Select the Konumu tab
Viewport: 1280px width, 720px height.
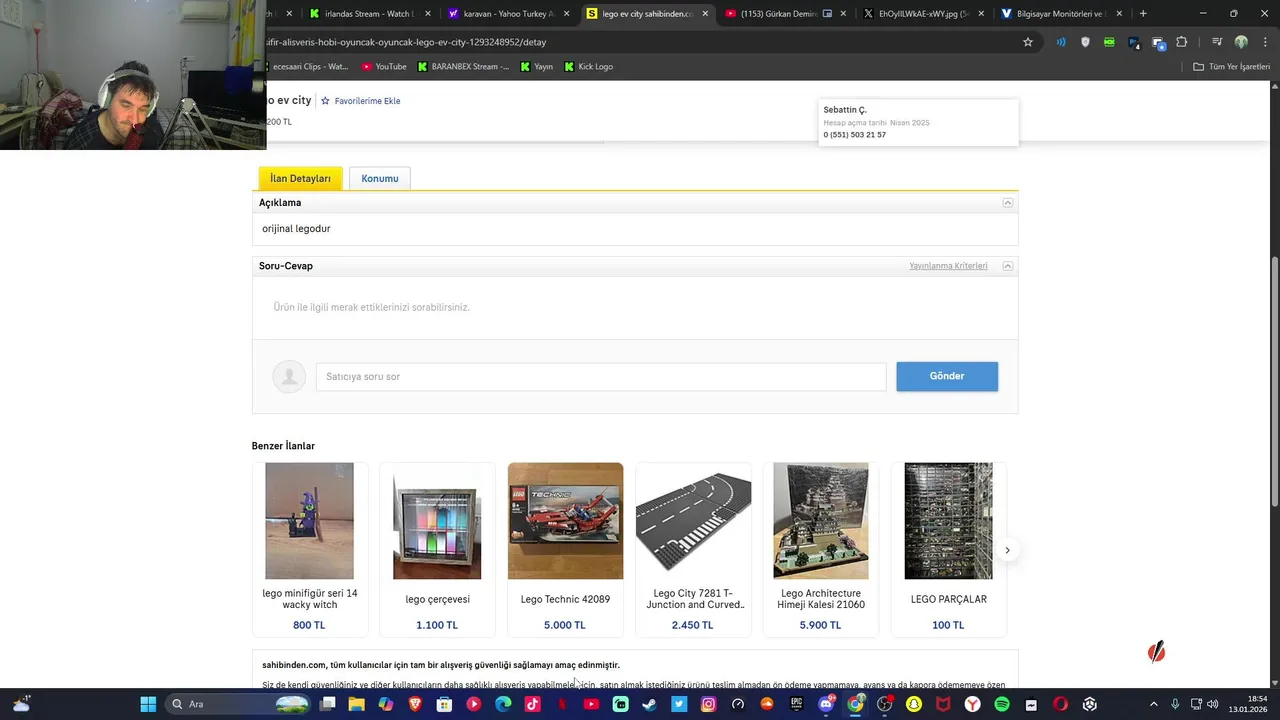[380, 178]
